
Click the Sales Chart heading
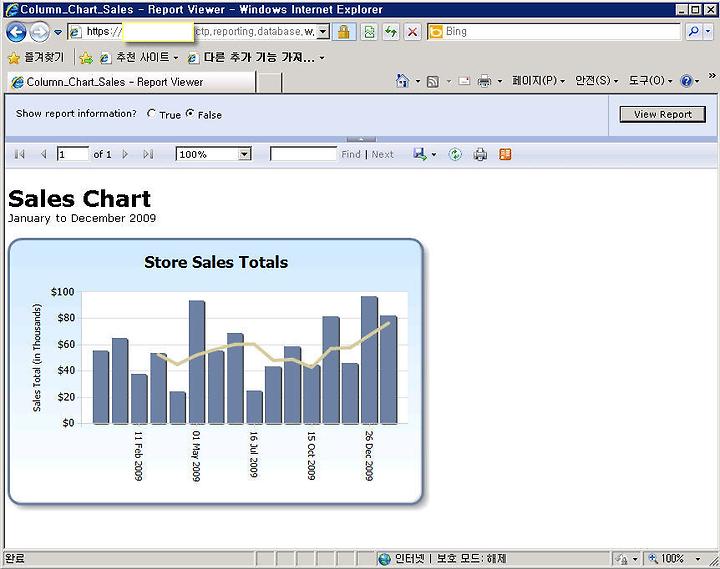click(x=79, y=199)
